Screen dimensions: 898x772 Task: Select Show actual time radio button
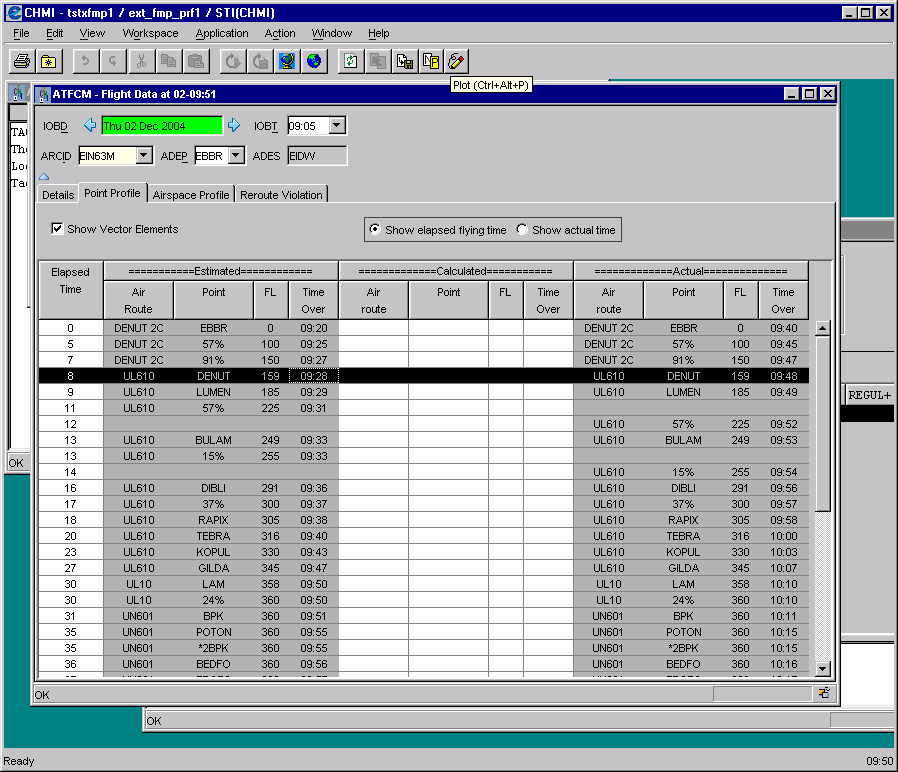(x=522, y=230)
